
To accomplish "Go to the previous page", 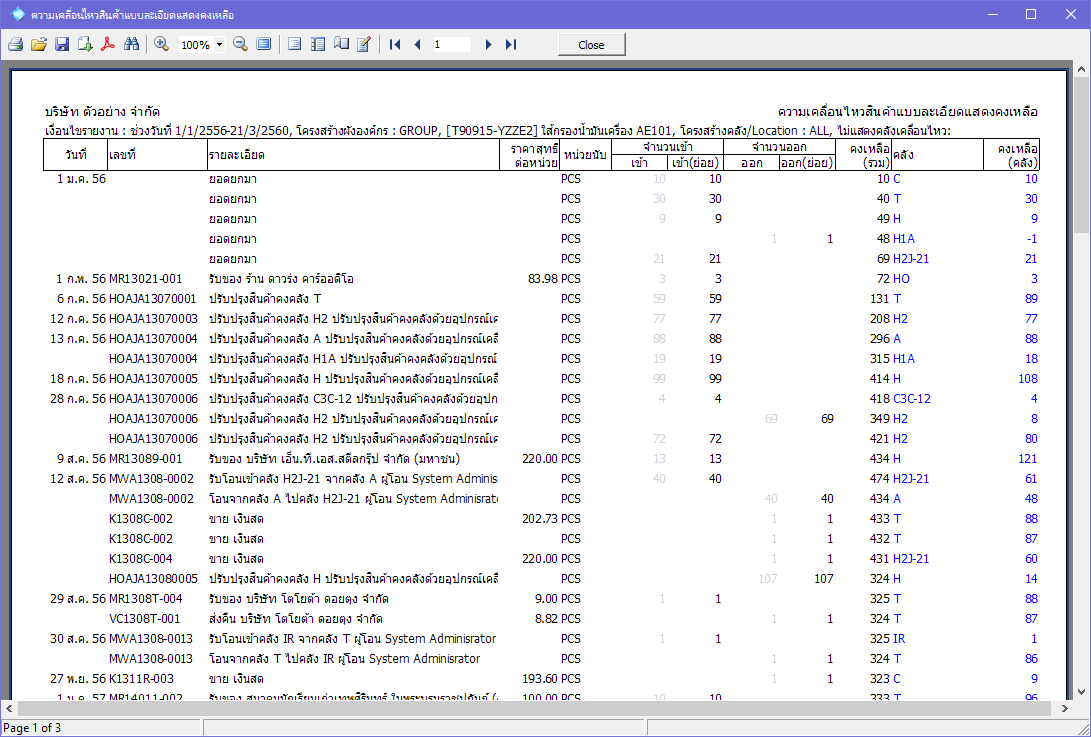I will pos(417,45).
